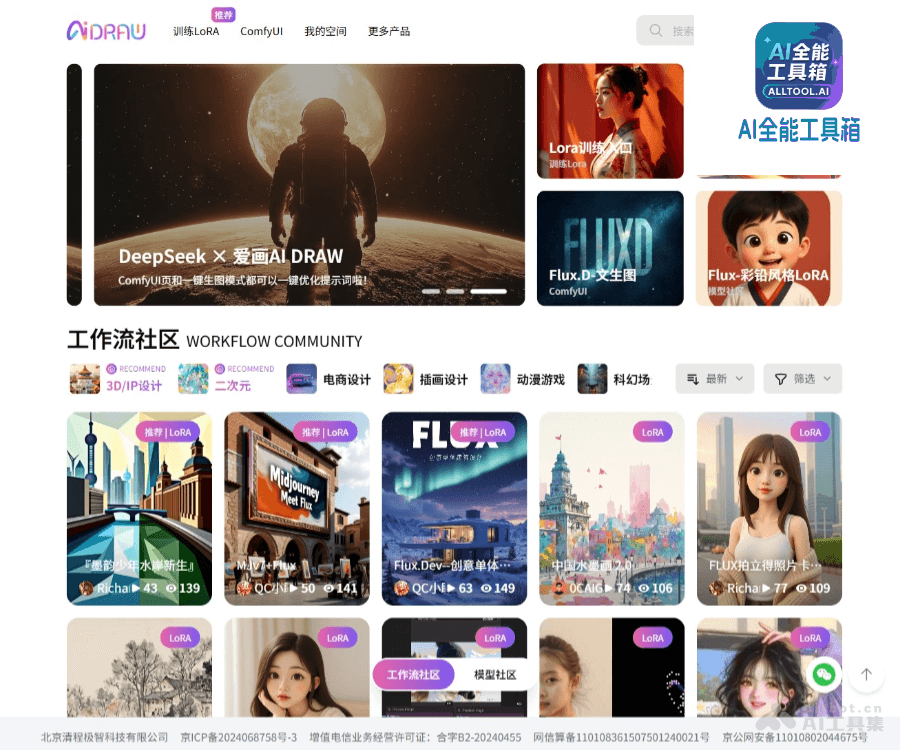Open the Midjourney Meet Flux workflow card
The image size is (900, 750).
[297, 508]
